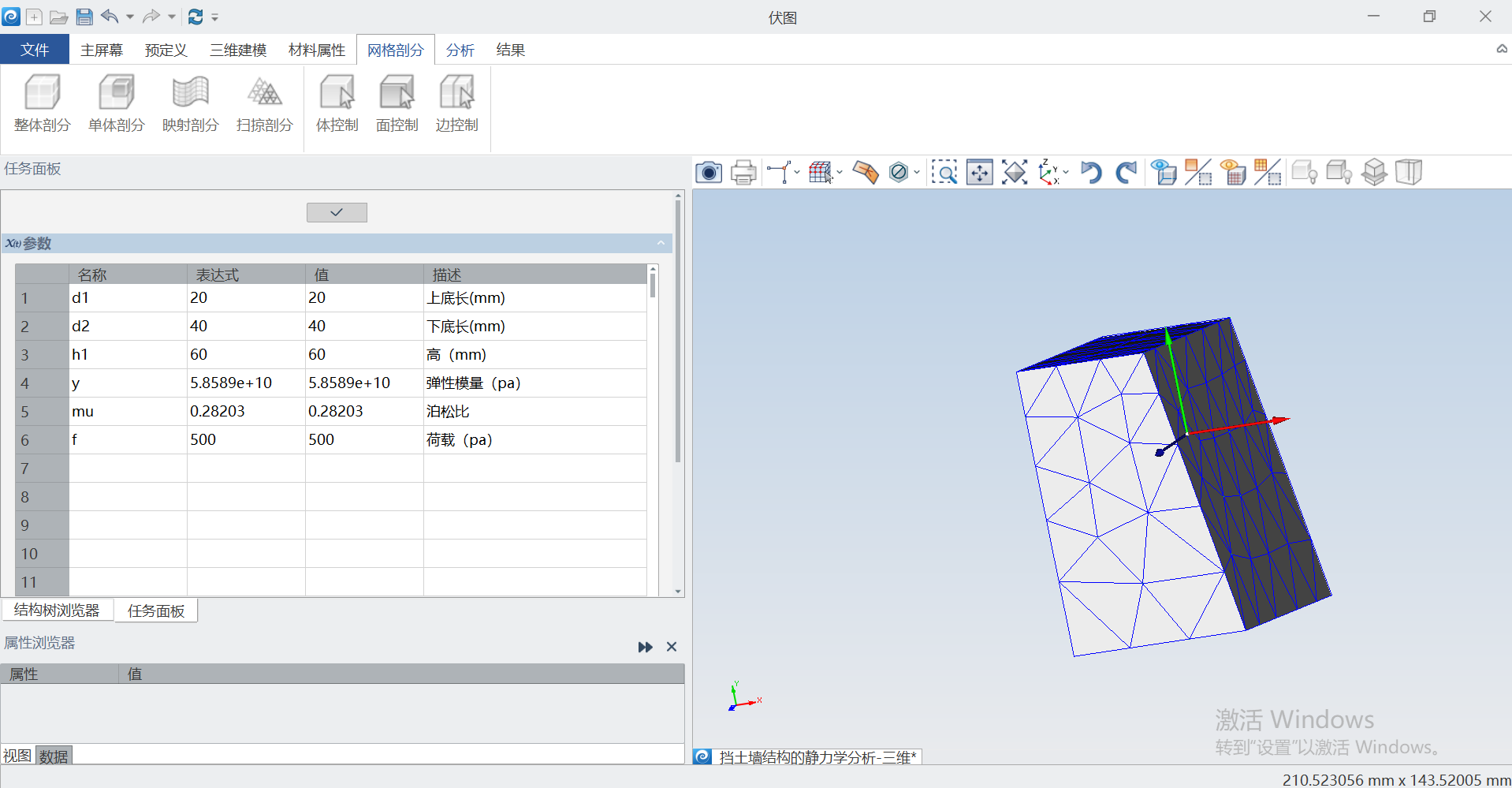1512x788 pixels.
Task: Click the blue refresh icon
Action: pos(196,17)
